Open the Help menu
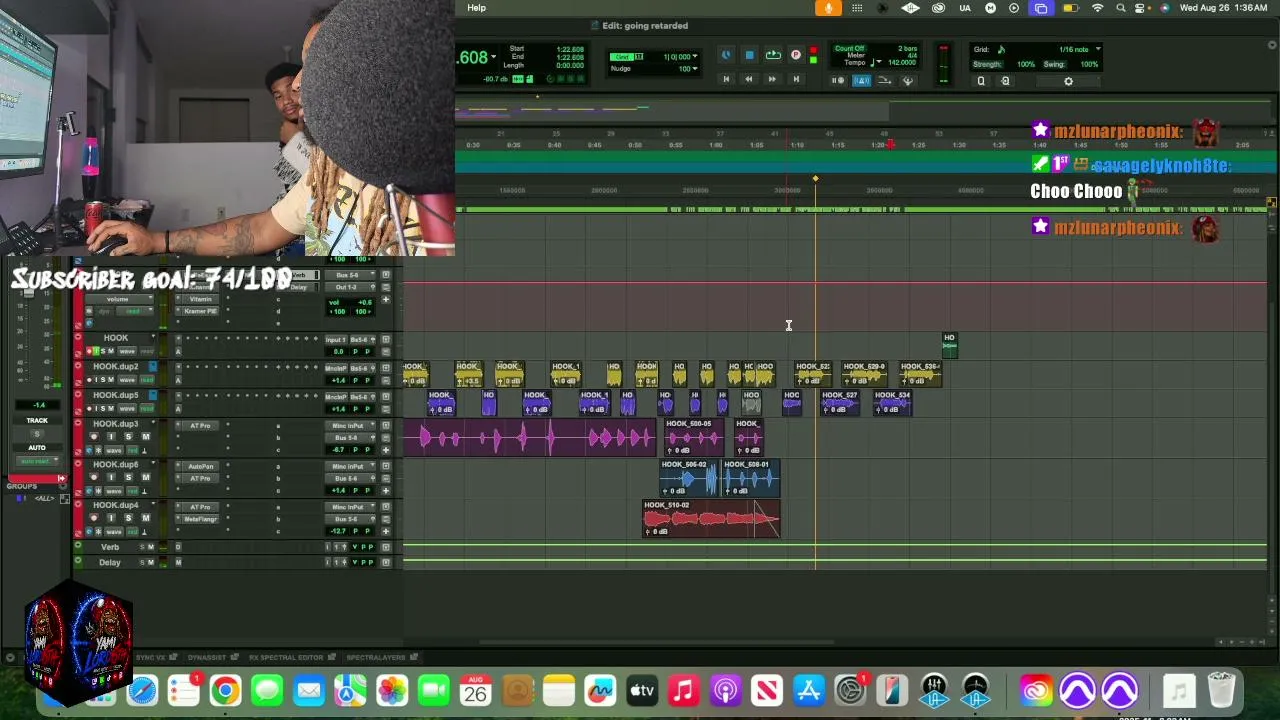 click(477, 8)
